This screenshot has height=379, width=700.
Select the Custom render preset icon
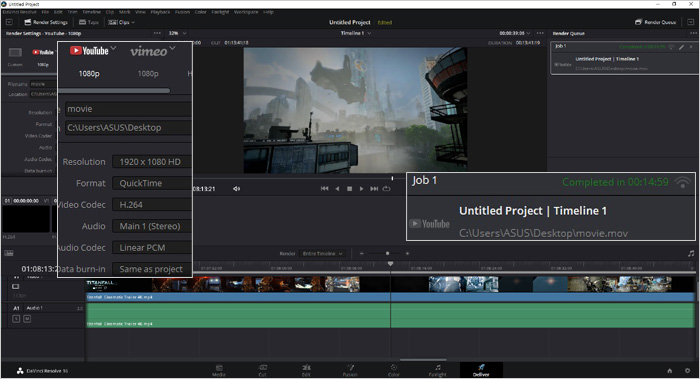[15, 53]
